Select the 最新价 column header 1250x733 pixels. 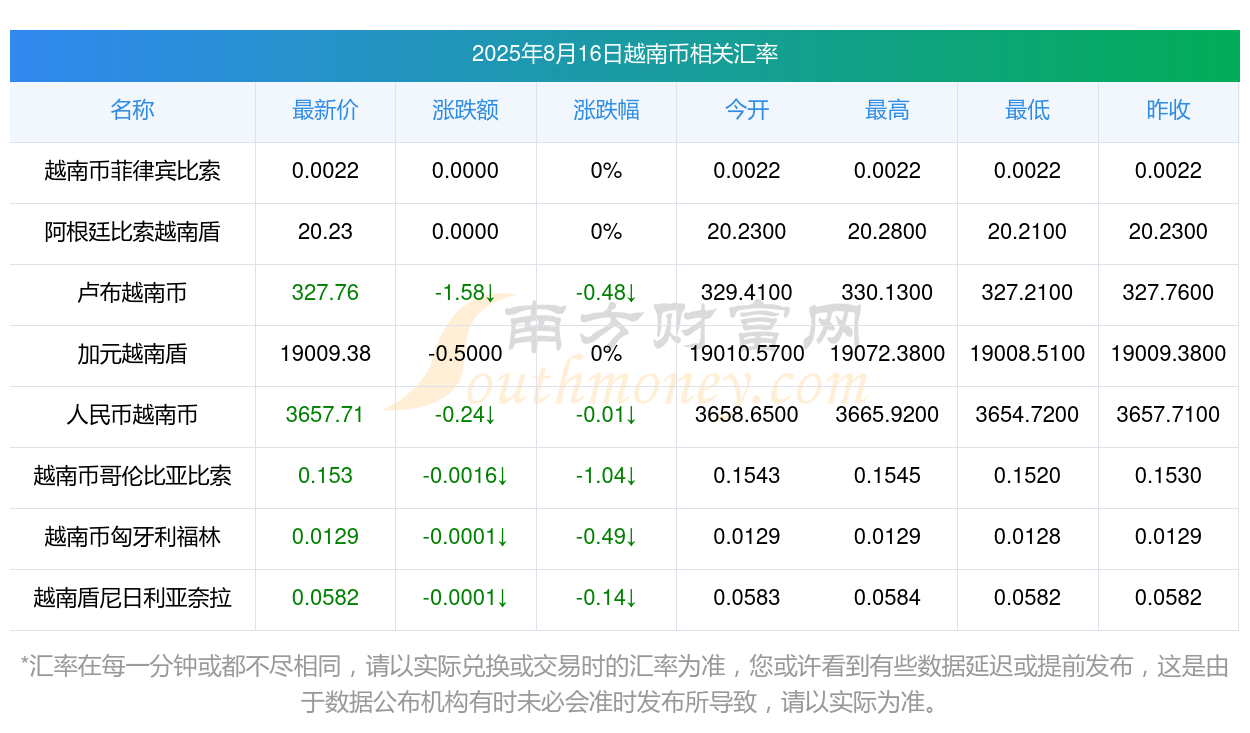(325, 110)
